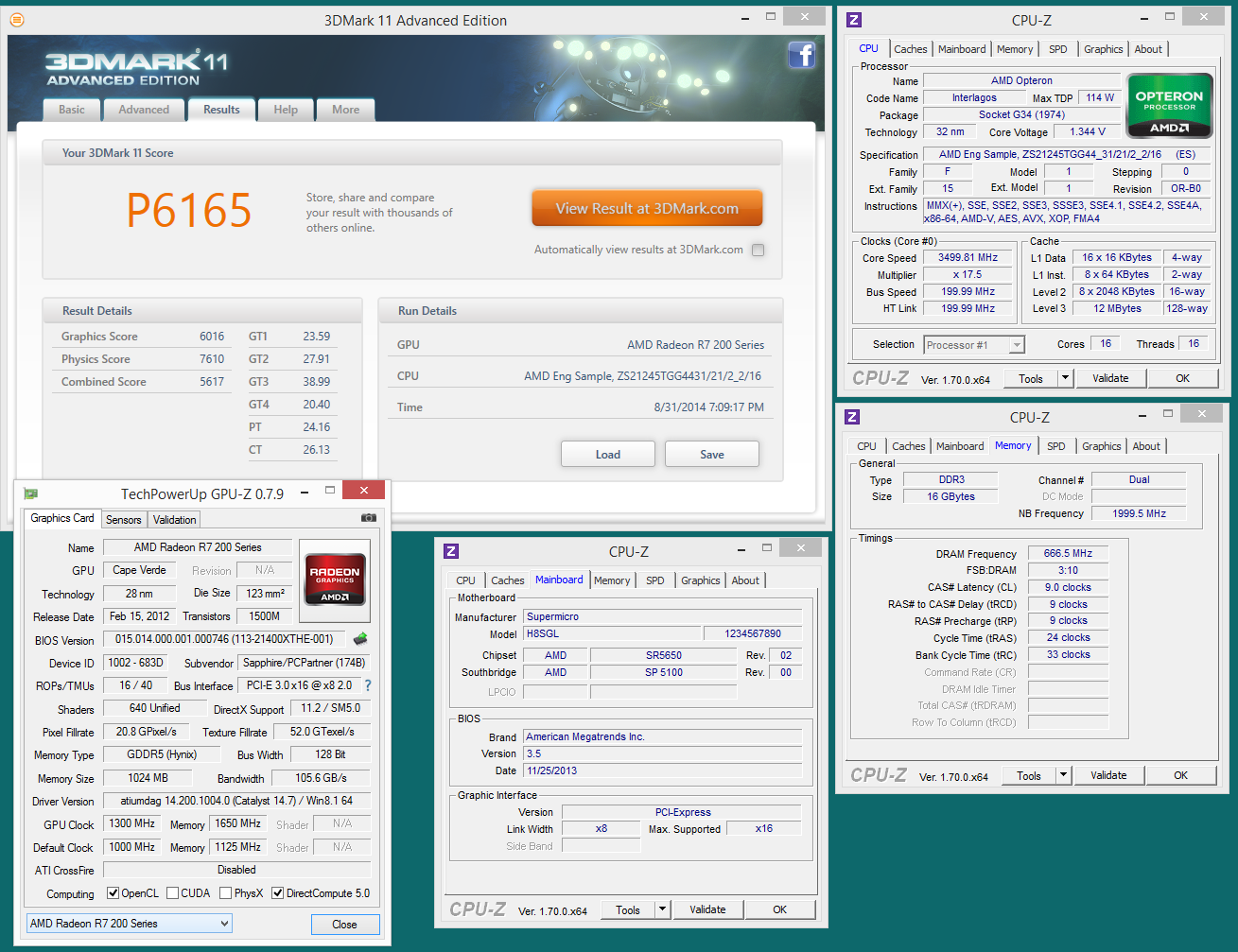Click the NB Frequency 1999.5 MHz value
Screen dimensions: 1238x952
(1139, 513)
